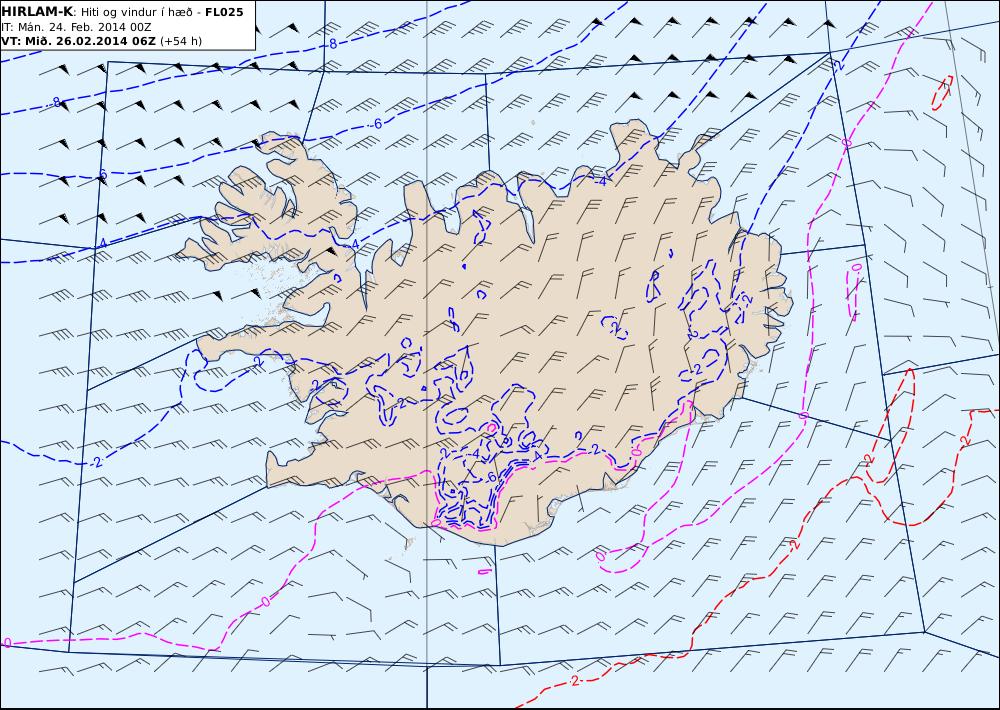Click the '(+54 h)' forecast offset text
Viewport: 1000px width, 710px height.
point(180,41)
